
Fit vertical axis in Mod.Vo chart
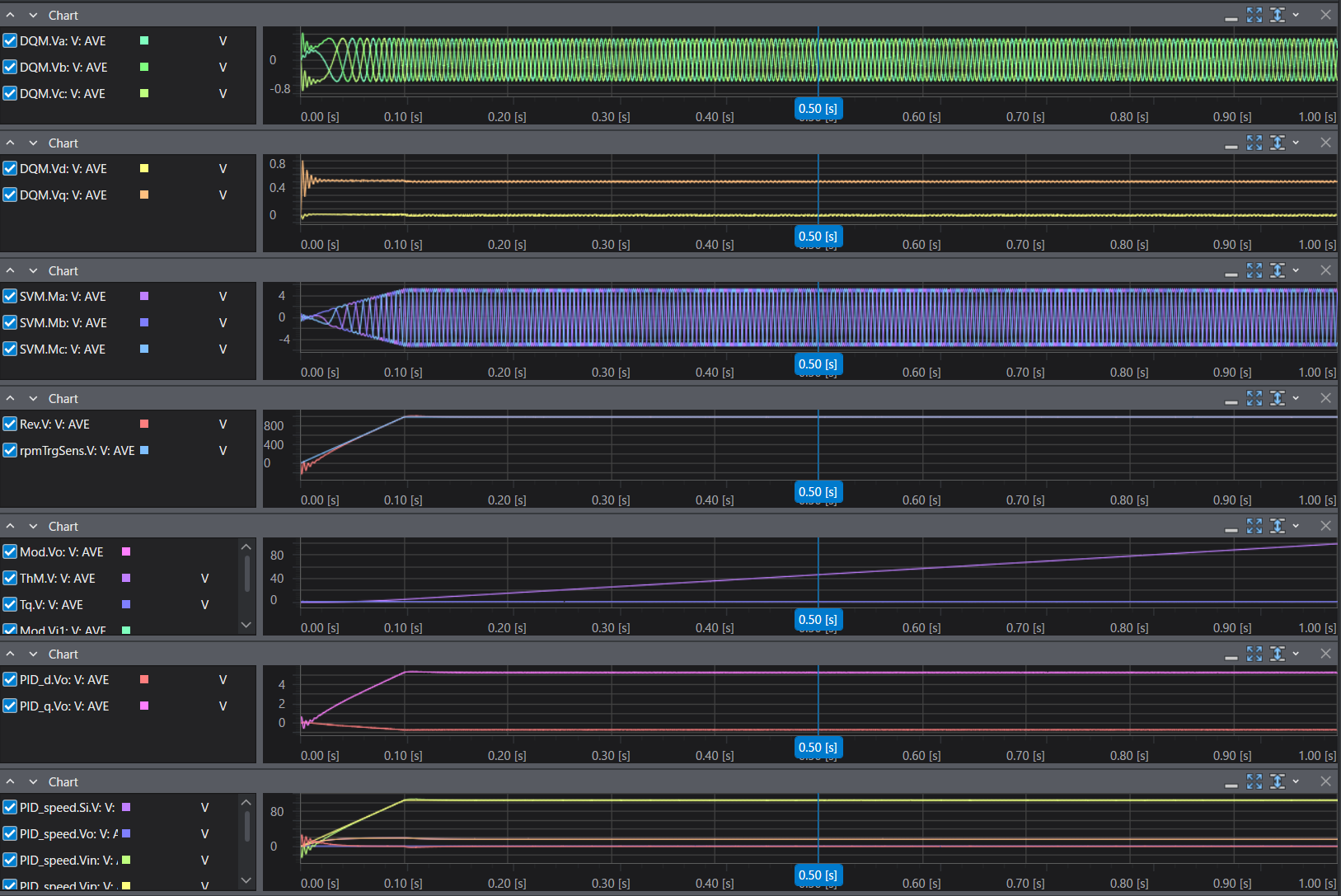point(1278,526)
